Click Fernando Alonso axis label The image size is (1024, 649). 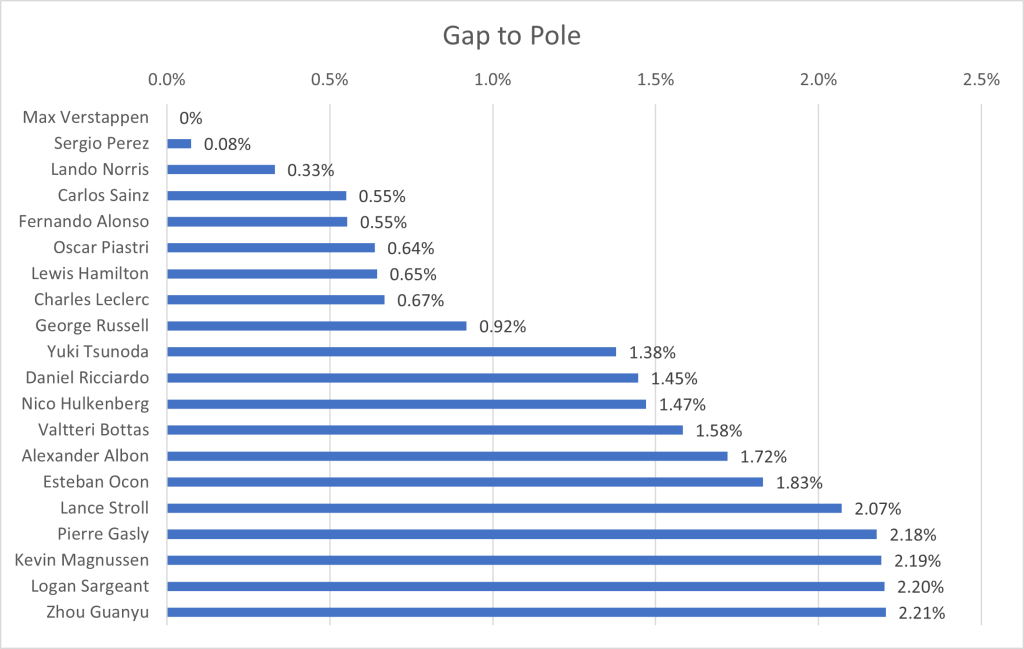(83, 222)
